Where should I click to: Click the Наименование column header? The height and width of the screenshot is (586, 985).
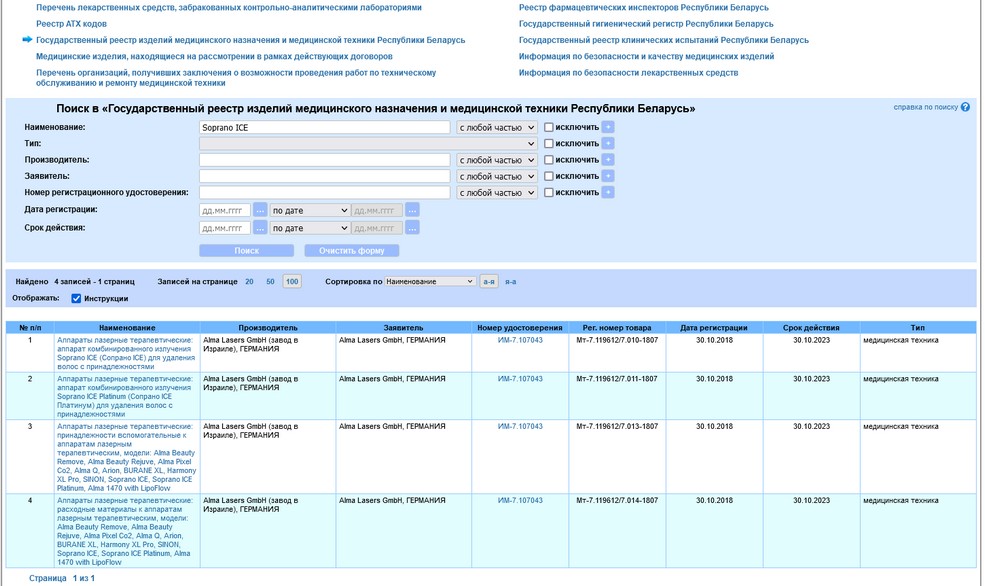tap(127, 327)
